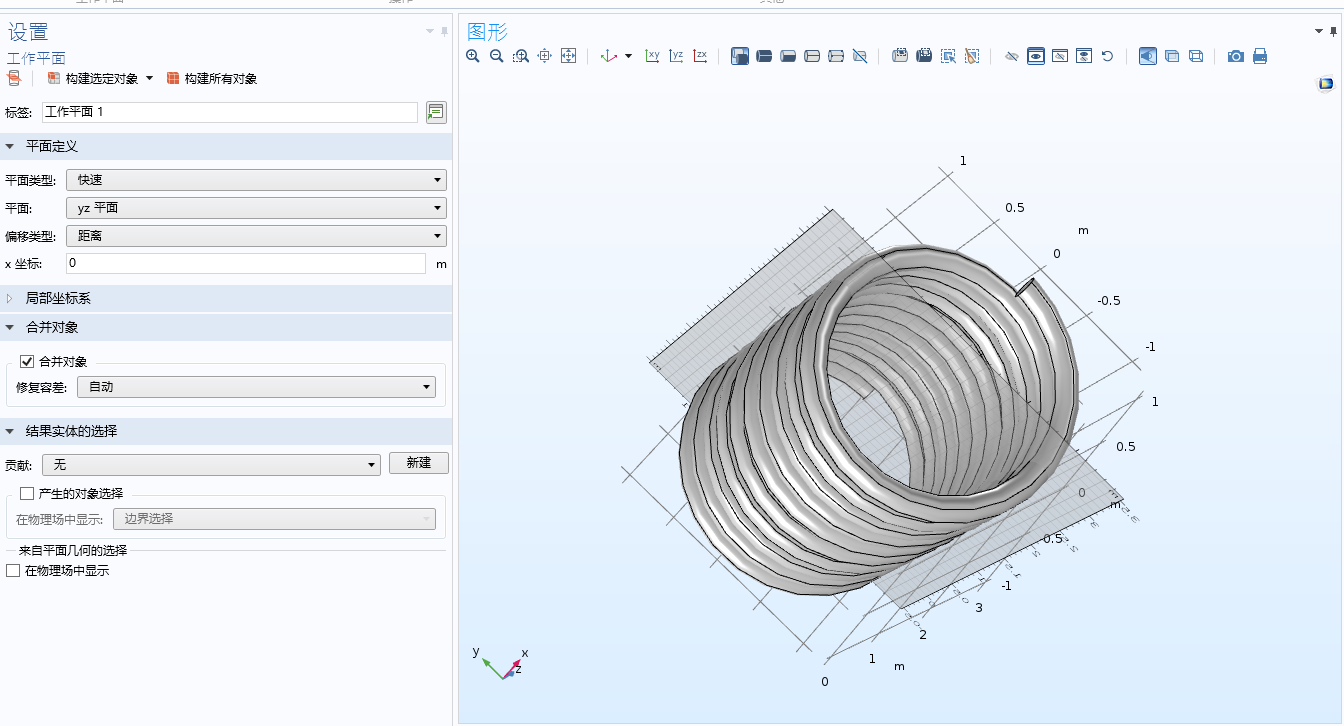This screenshot has height=726, width=1344.
Task: Click 构建所有对象 button
Action: (x=212, y=79)
